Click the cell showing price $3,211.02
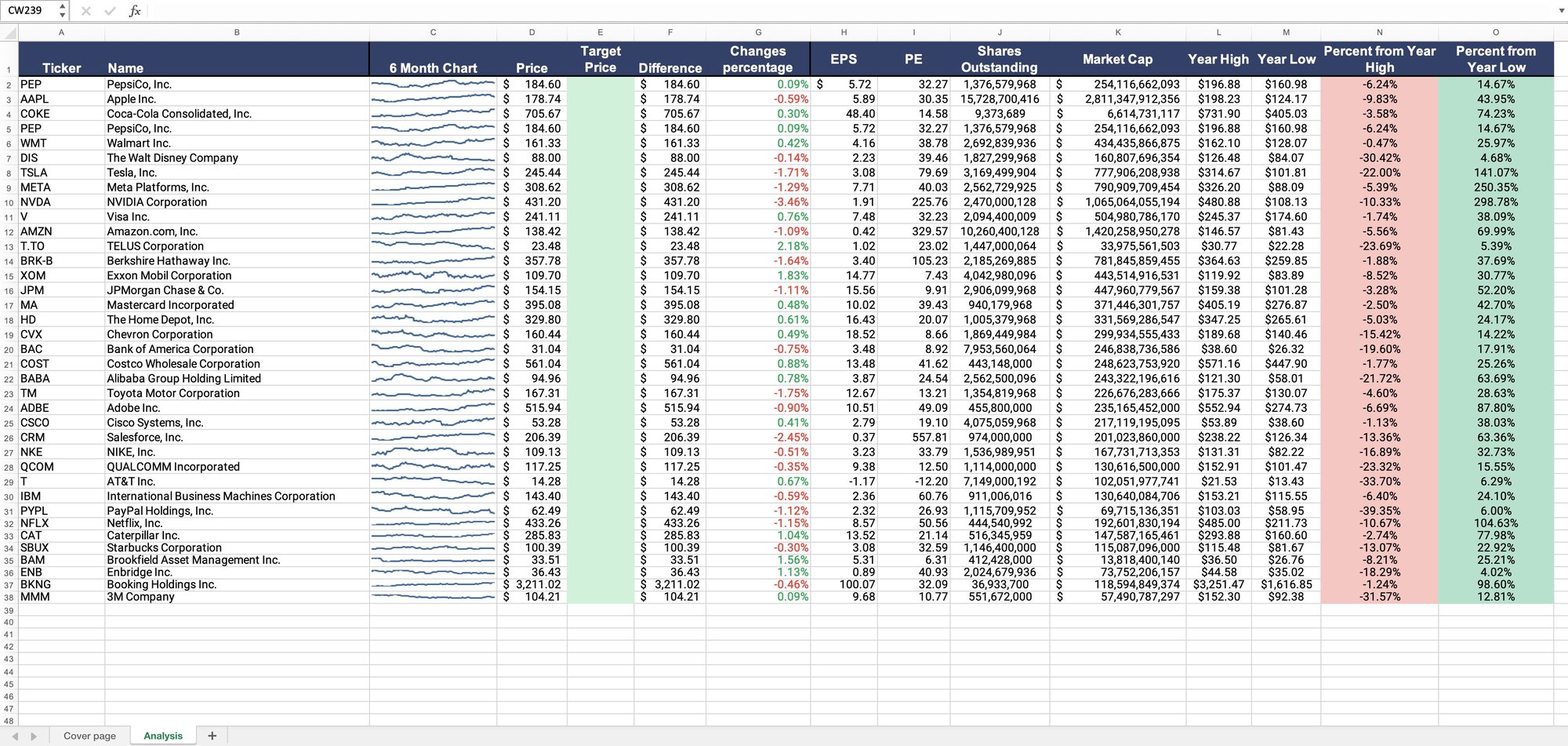The image size is (1568, 746). click(532, 584)
